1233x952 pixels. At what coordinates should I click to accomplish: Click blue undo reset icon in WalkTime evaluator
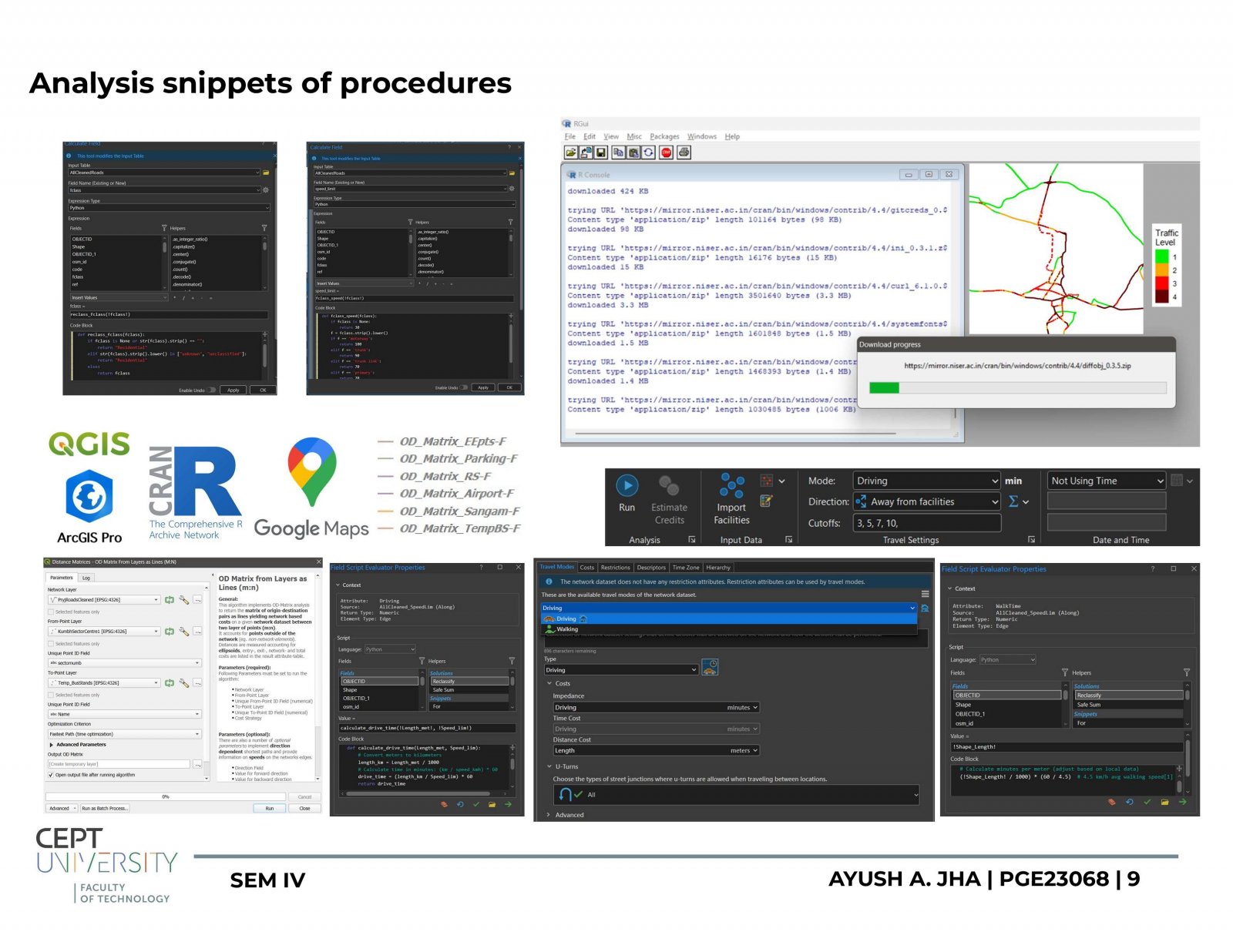tap(1129, 802)
